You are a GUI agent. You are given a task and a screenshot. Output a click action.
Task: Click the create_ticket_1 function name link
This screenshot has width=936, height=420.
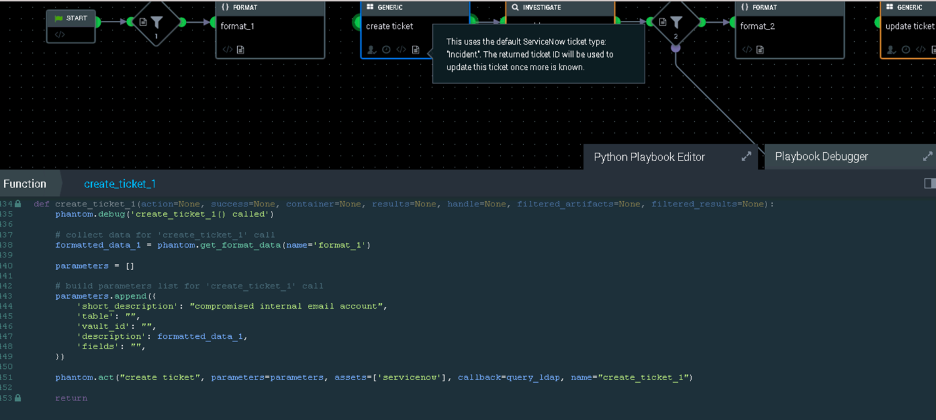119,184
